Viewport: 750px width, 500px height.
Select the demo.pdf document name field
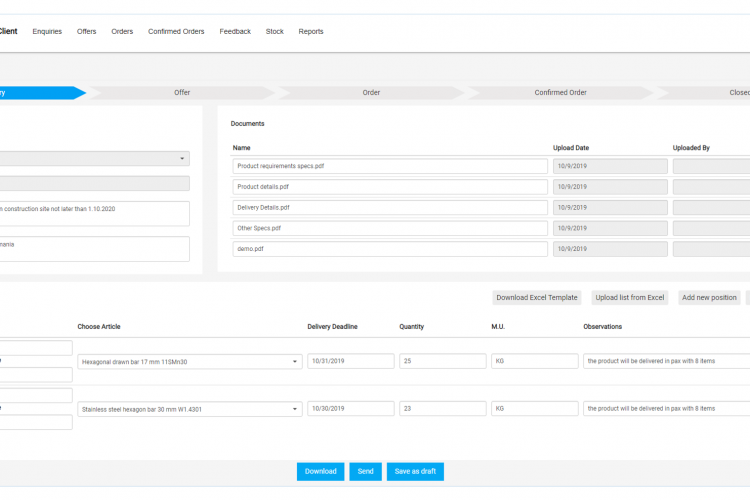(x=390, y=249)
